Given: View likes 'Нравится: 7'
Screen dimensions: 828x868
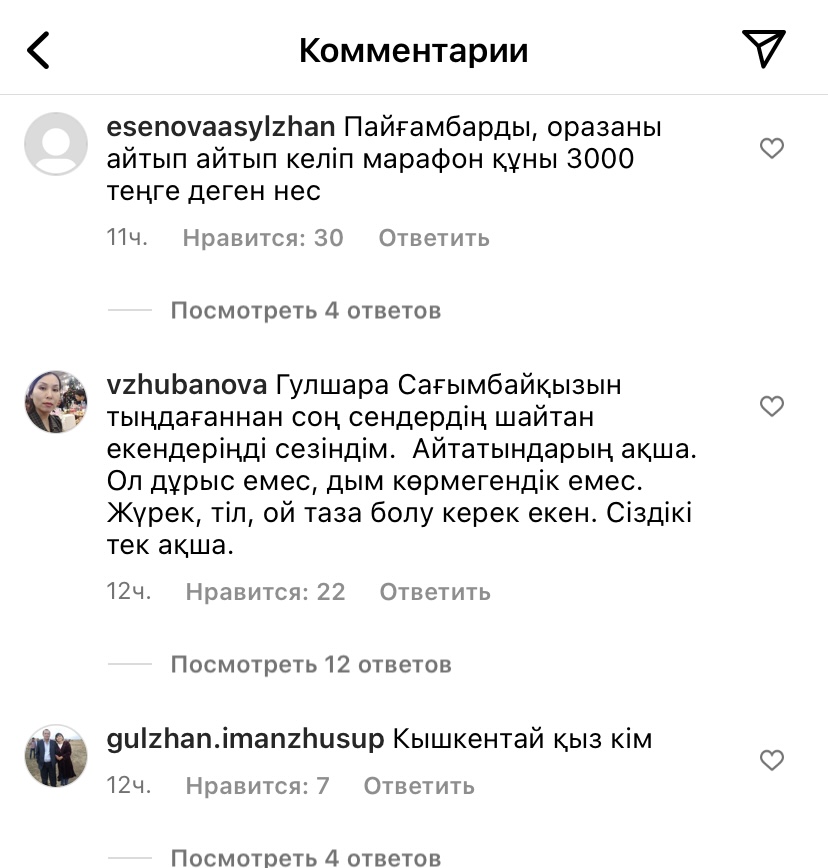Looking at the screenshot, I should pyautogui.click(x=257, y=786).
